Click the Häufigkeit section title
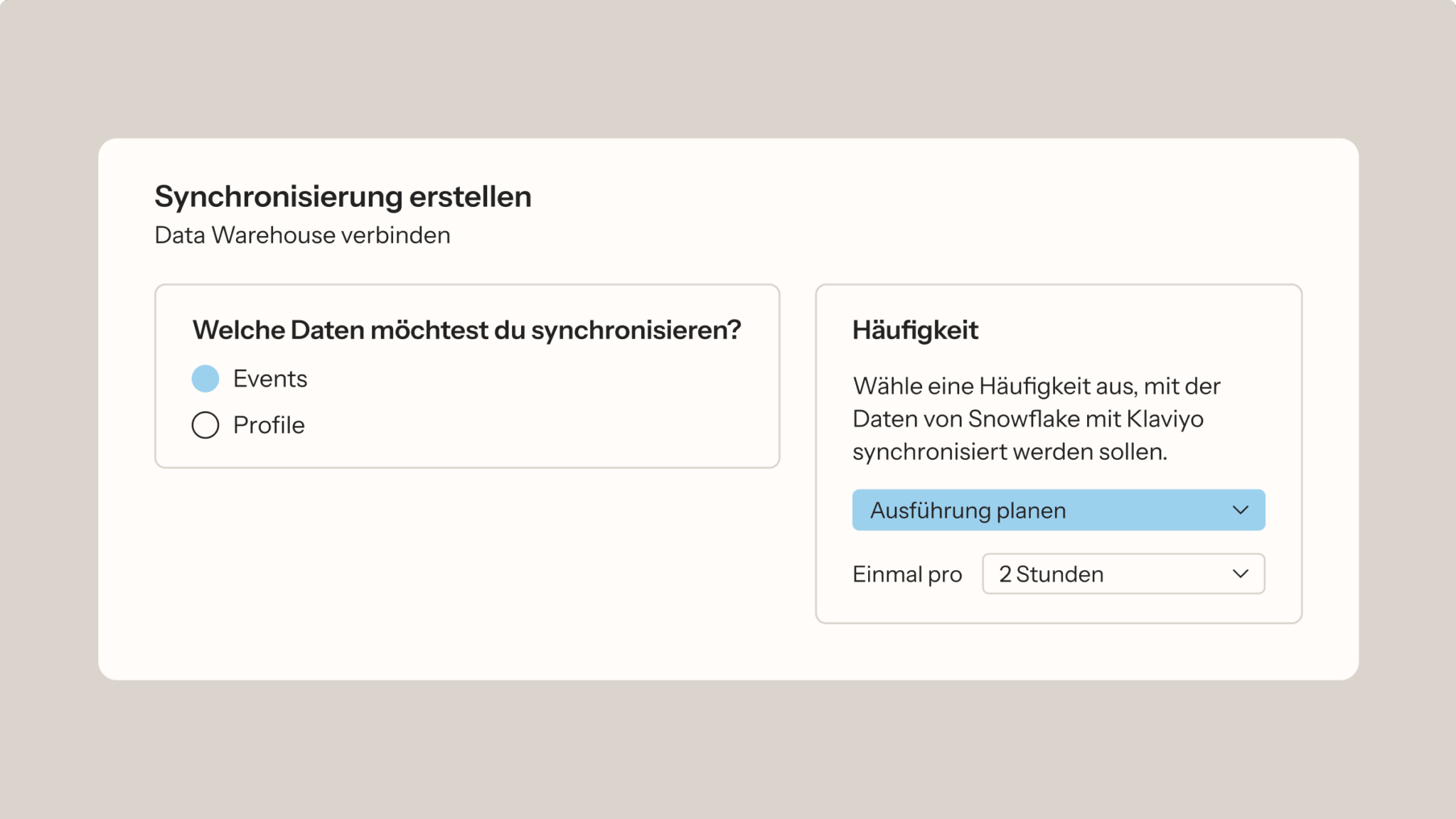The image size is (1456, 819). pos(915,330)
